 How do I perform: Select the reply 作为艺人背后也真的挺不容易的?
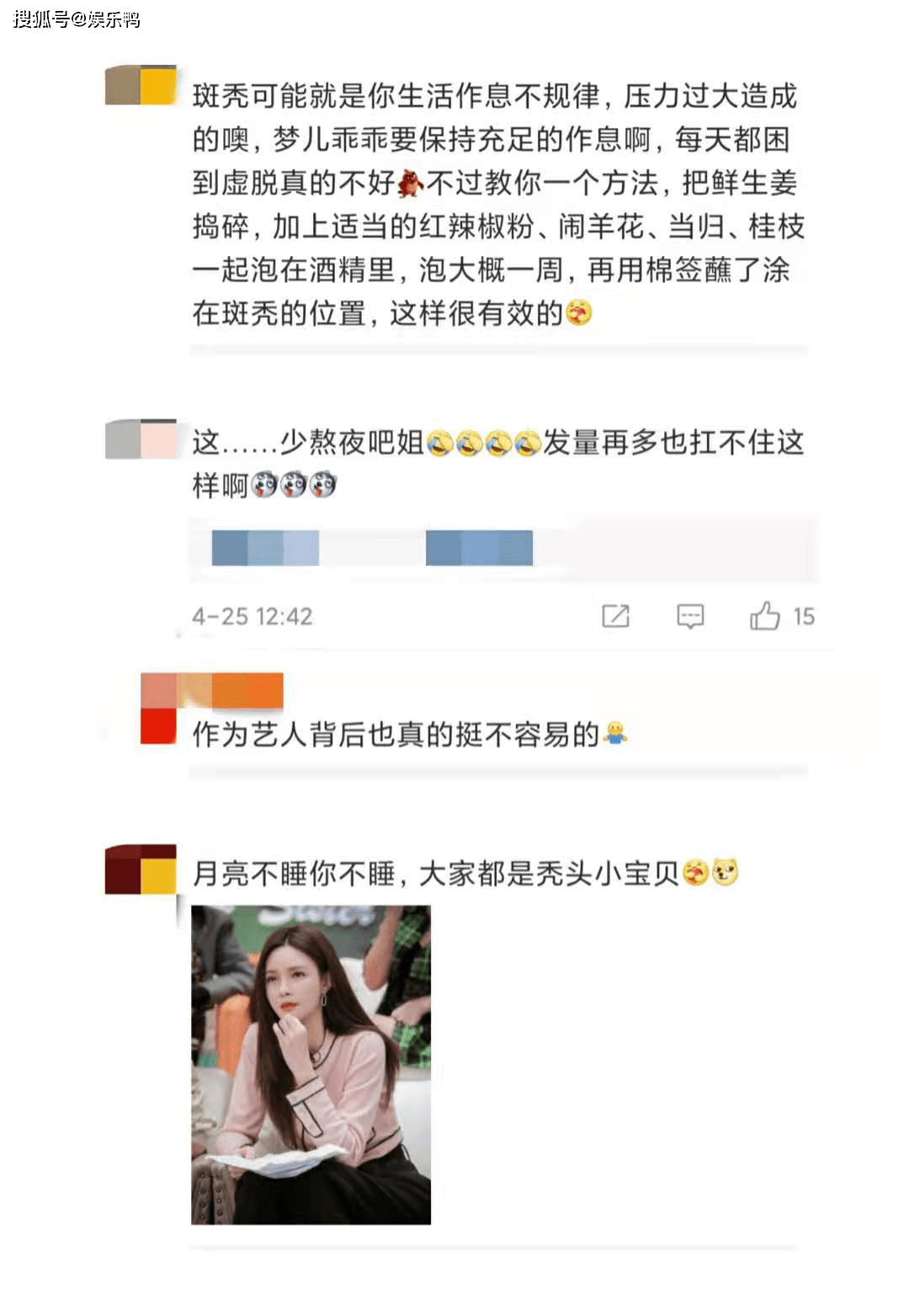tap(410, 734)
